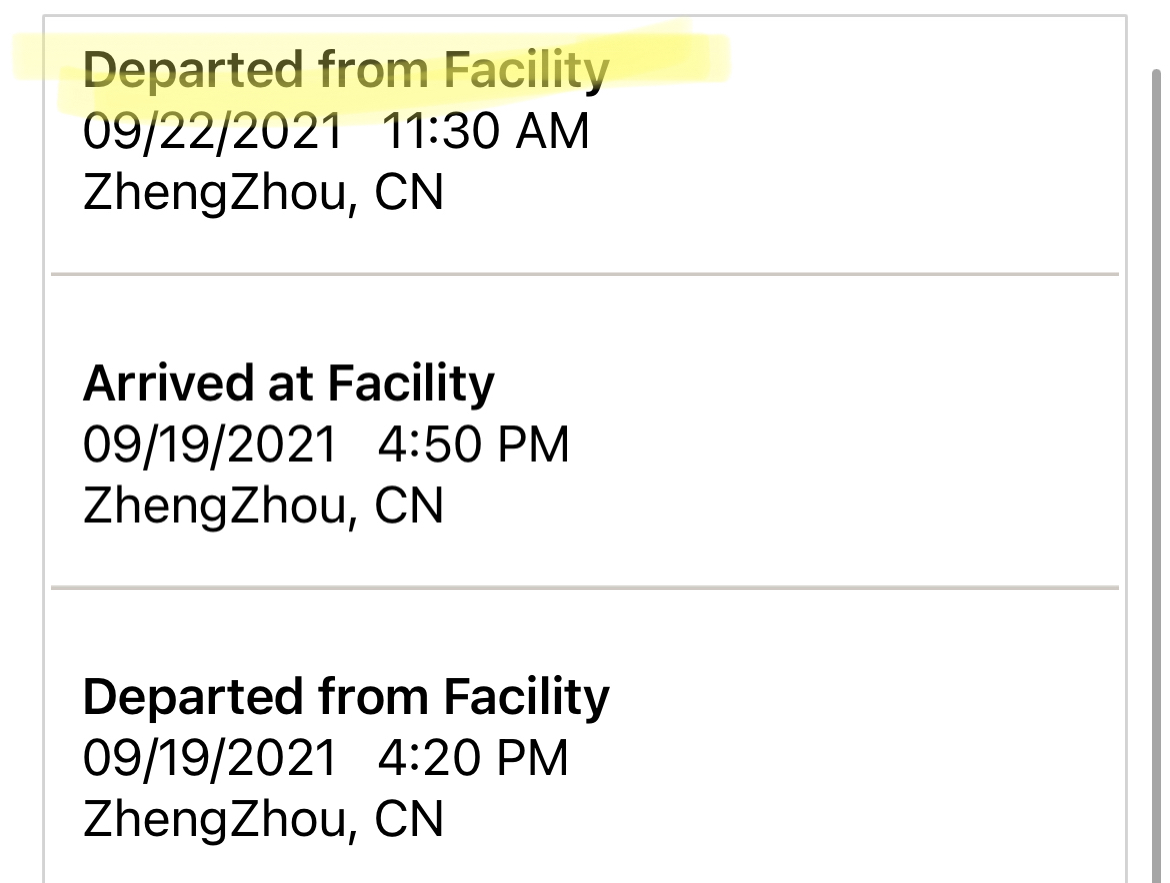The width and height of the screenshot is (1170, 883).
Task: Click ZhengZhou, CN under the 4:20 PM entry
Action: (x=263, y=819)
